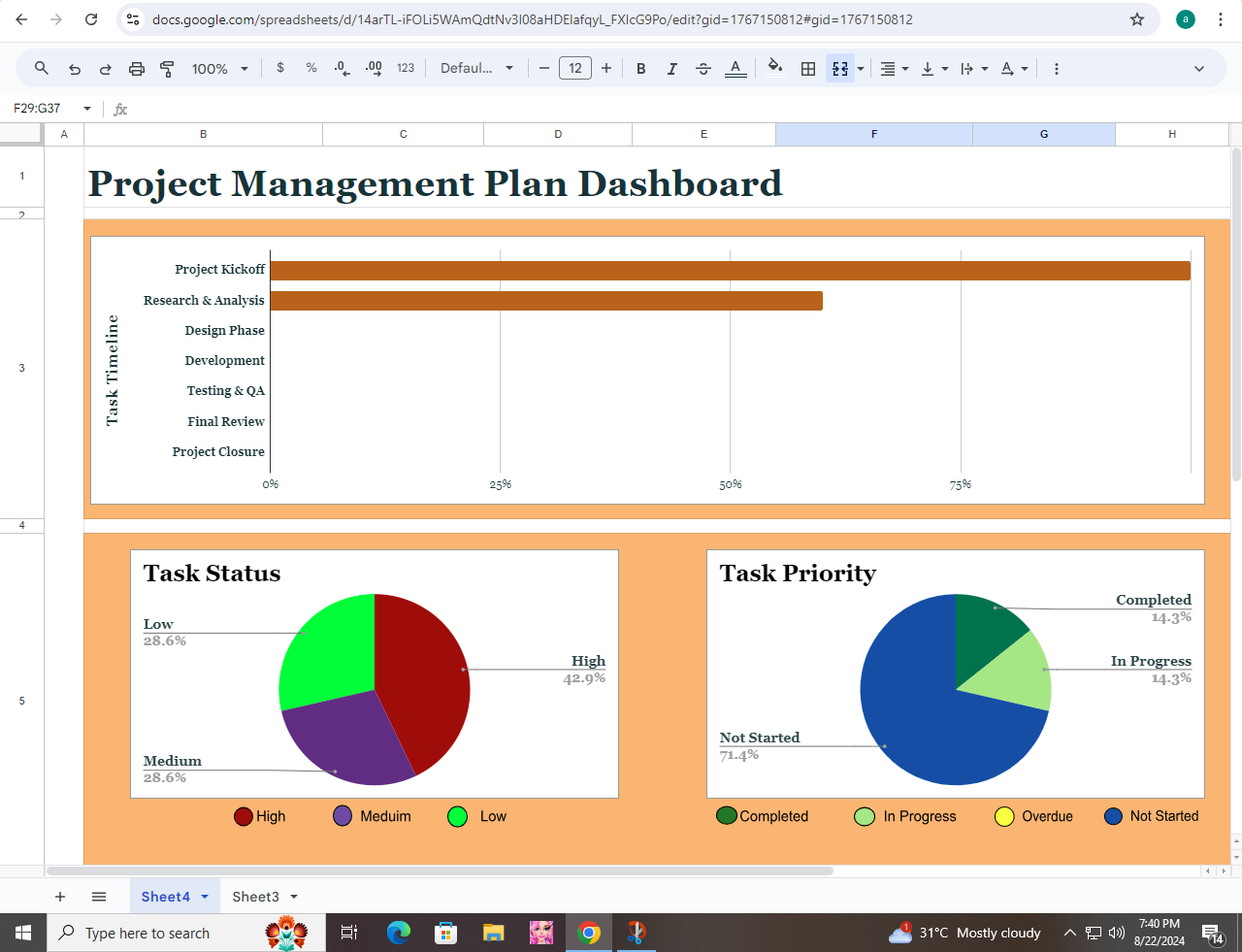Toggle bold formatting

(640, 69)
